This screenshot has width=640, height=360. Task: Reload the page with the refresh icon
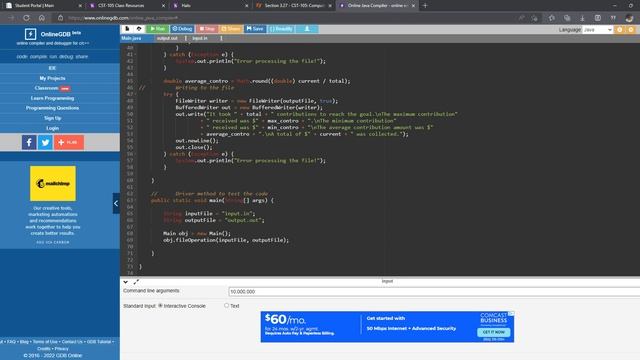click(x=27, y=18)
